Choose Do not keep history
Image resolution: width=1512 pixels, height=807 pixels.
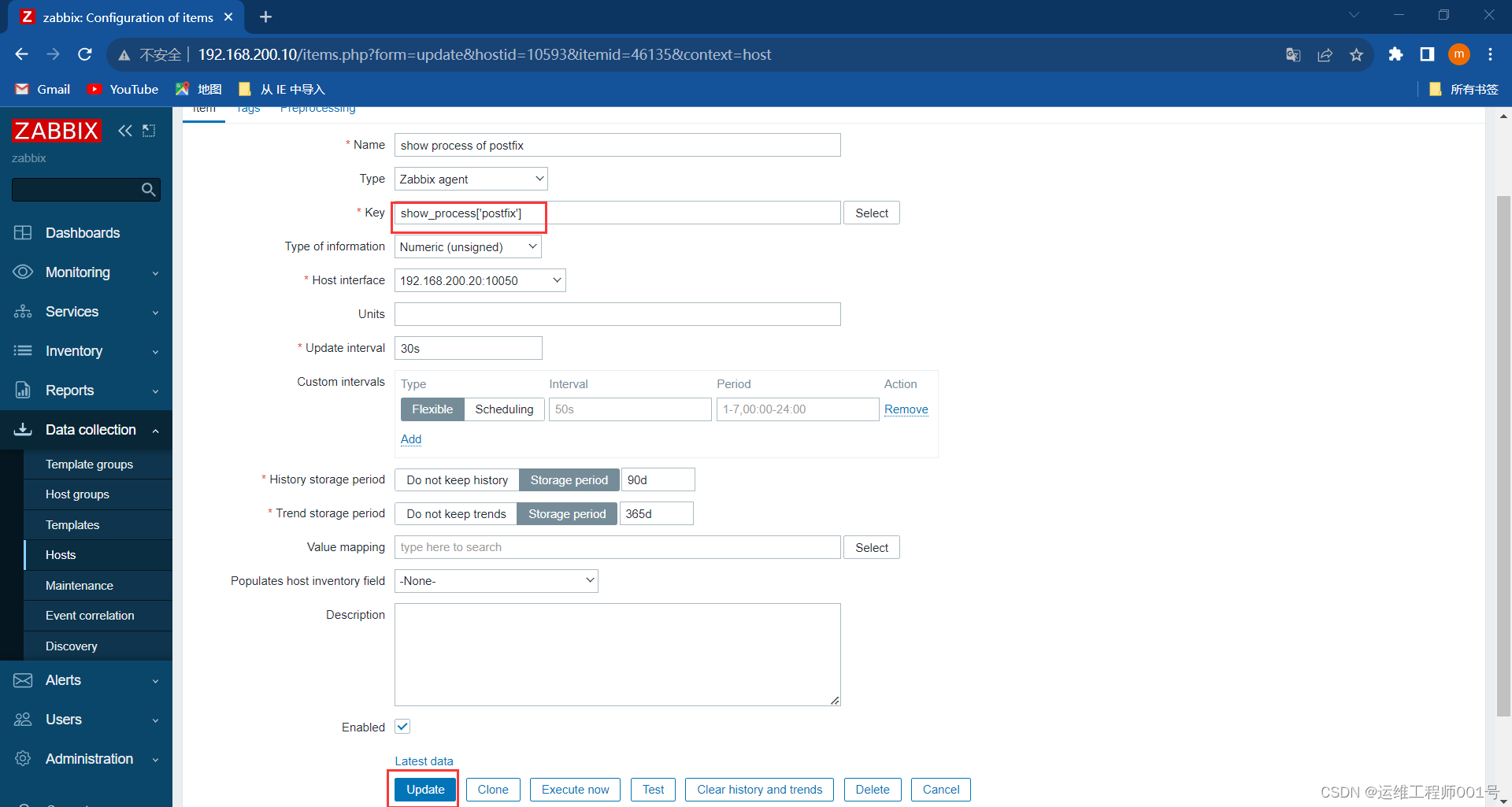[x=457, y=480]
